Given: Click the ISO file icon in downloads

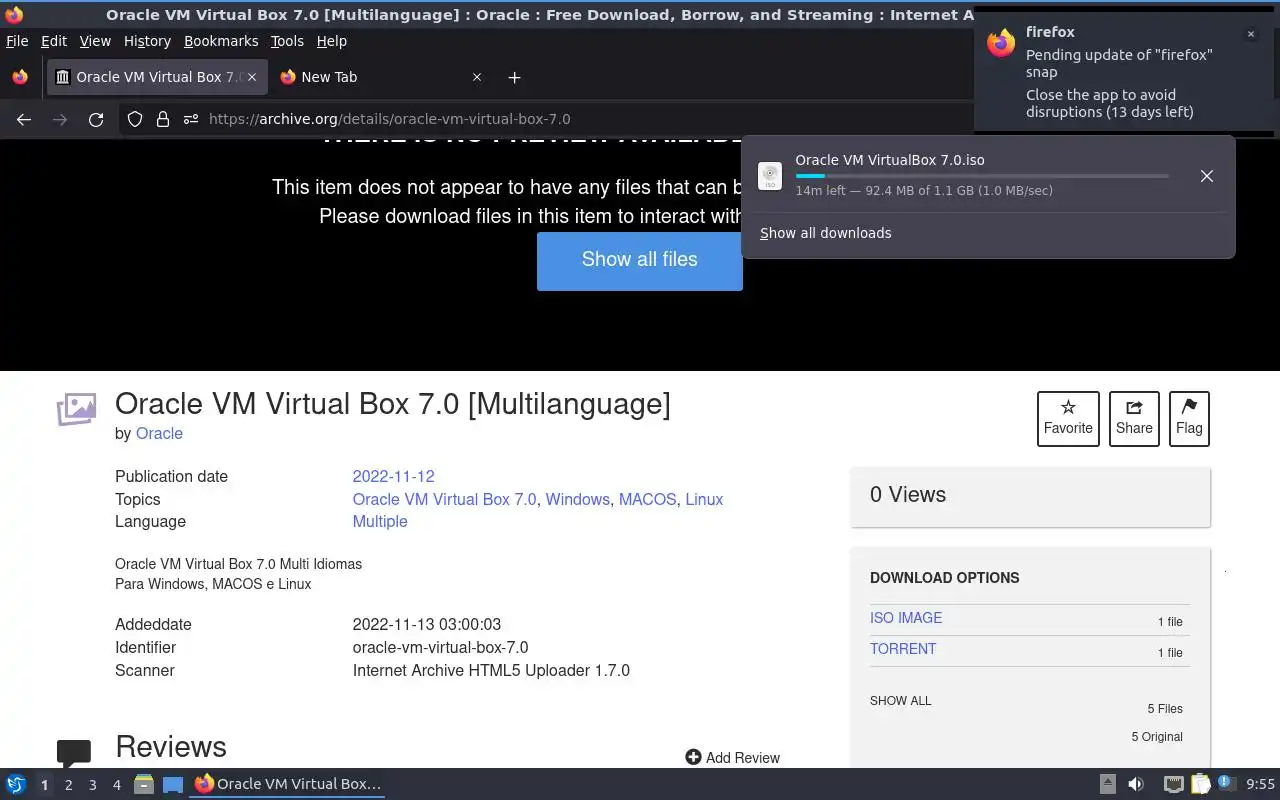Looking at the screenshot, I should pos(770,176).
